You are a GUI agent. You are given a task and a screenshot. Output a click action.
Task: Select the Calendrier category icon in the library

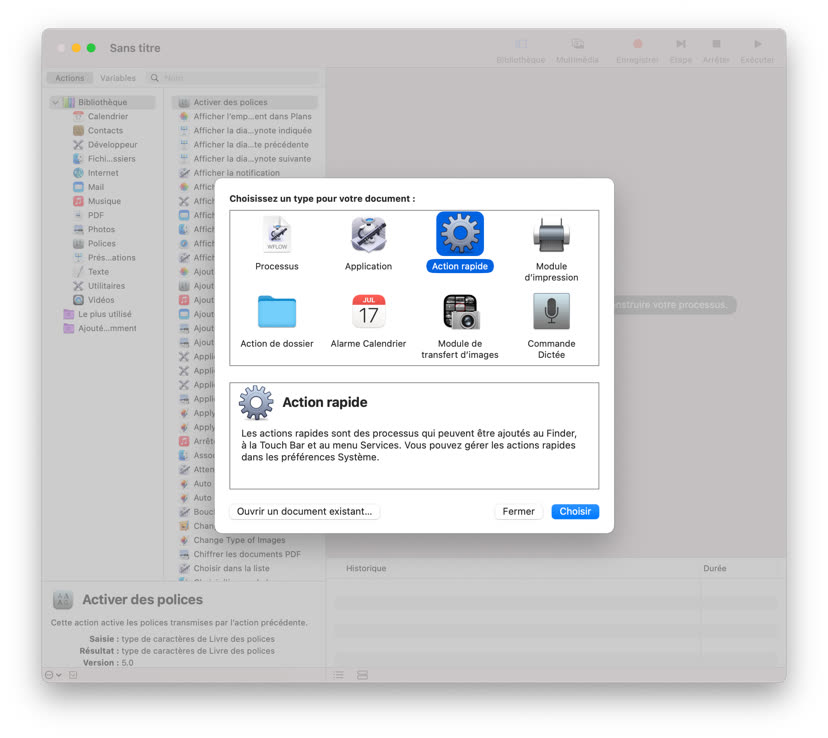pos(78,116)
